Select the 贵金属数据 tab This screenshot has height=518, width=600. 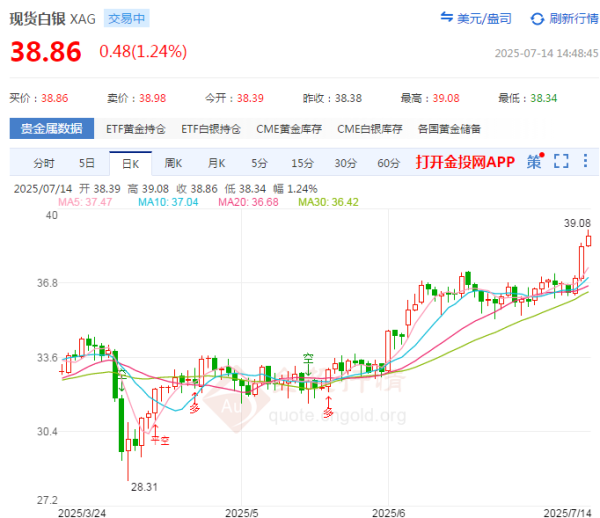(x=52, y=129)
